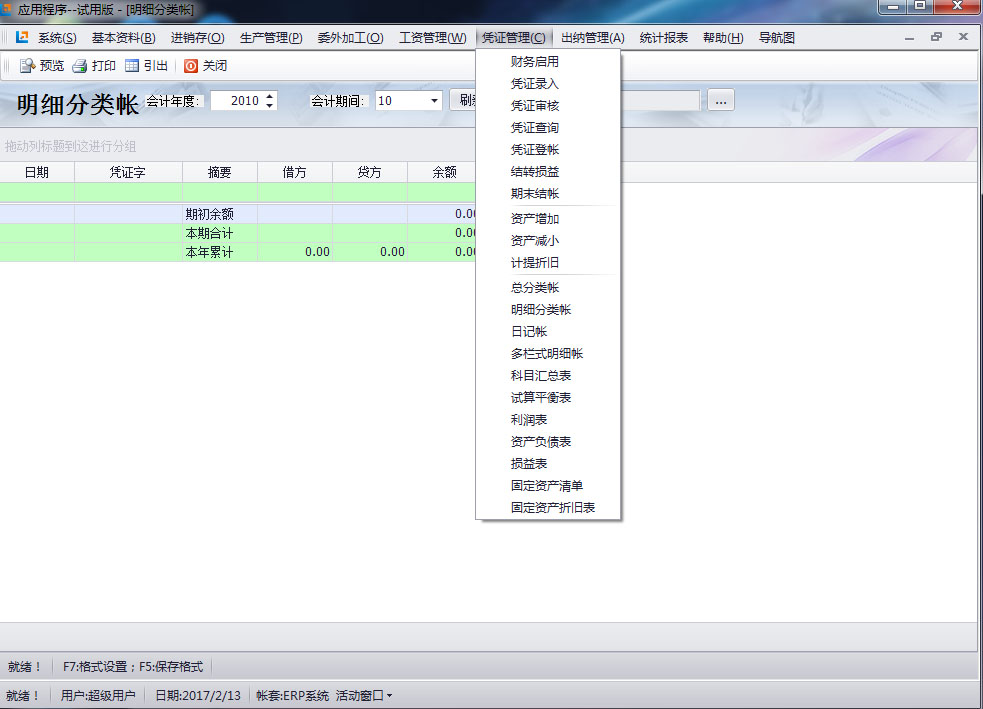This screenshot has width=983, height=709.
Task: Open the 生产管理(P) menu
Action: [271, 38]
